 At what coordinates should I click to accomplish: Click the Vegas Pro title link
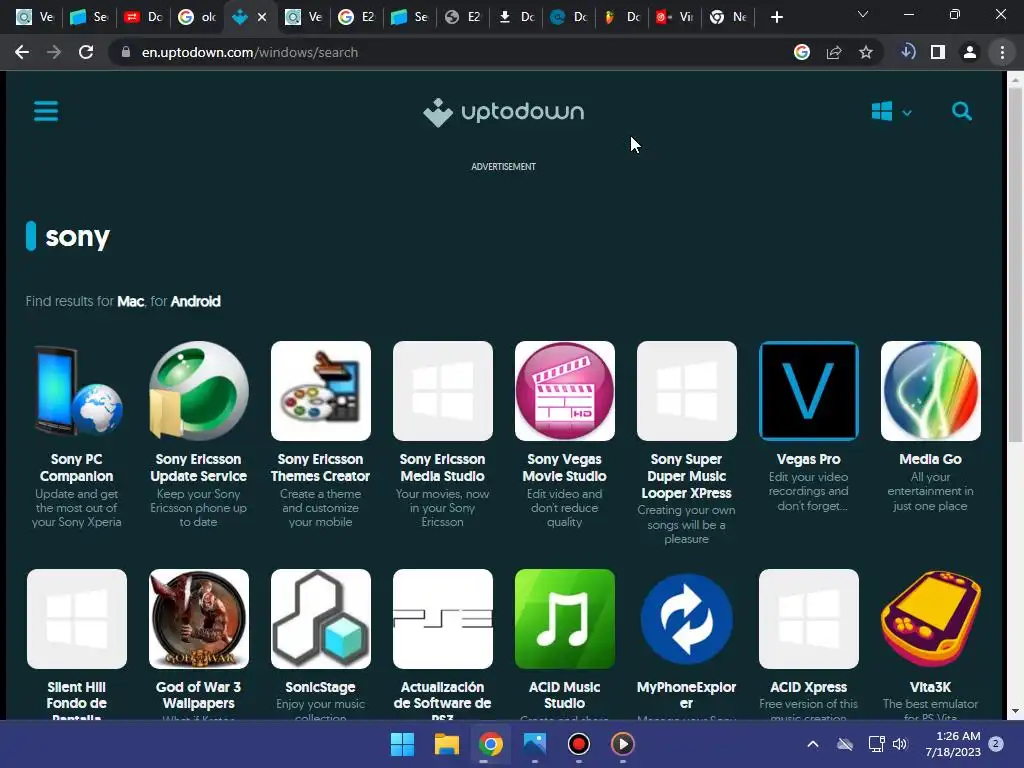(808, 459)
